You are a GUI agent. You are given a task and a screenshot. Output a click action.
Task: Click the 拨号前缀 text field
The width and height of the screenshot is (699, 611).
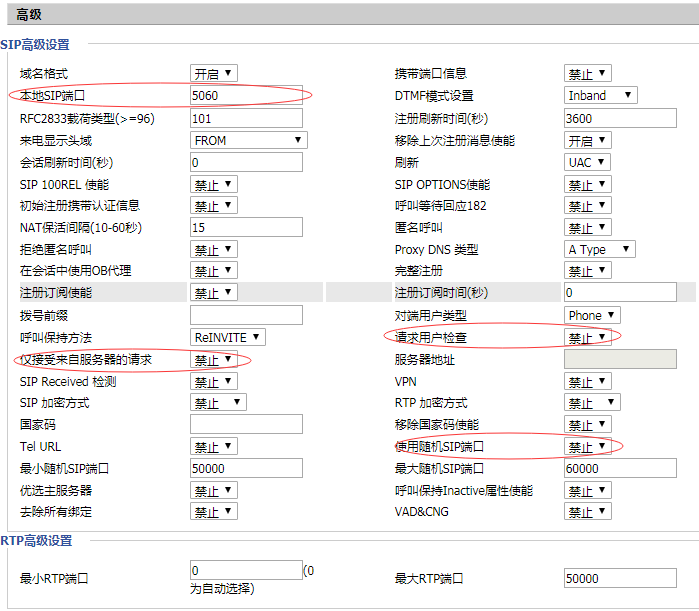[246, 316]
